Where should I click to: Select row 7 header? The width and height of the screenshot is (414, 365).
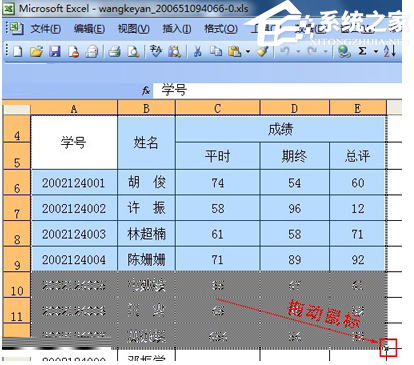[x=17, y=208]
